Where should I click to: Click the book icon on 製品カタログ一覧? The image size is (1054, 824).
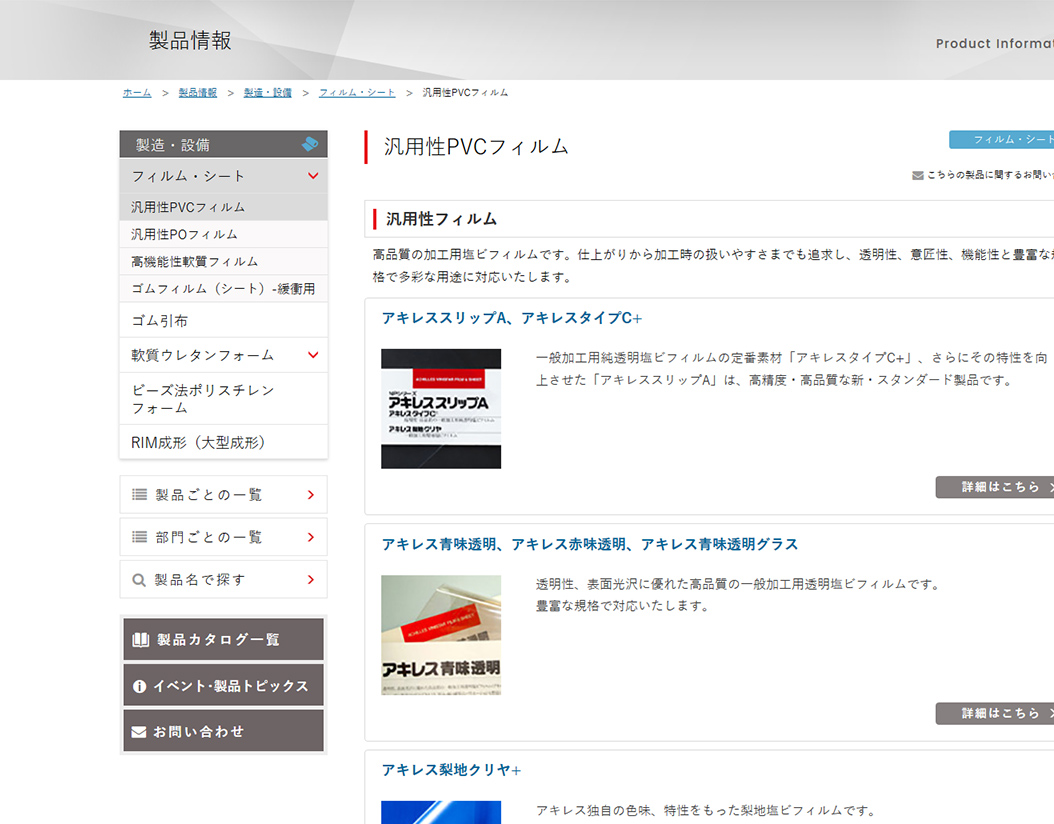tap(140, 640)
